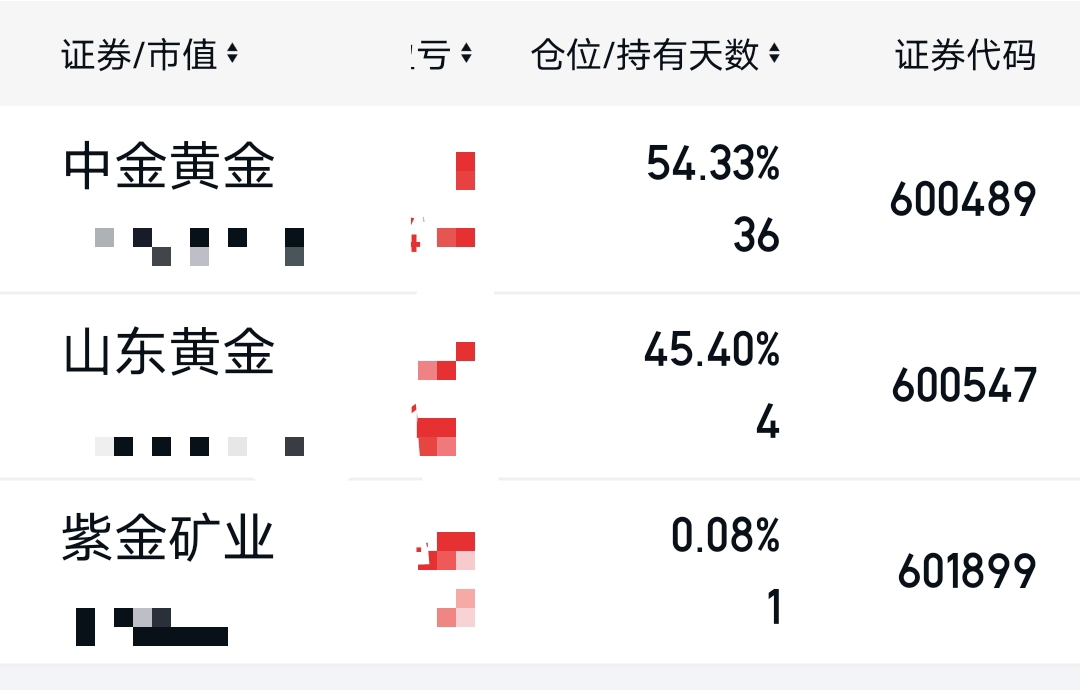1080x690 pixels.
Task: Click the 证券/市值 column header
Action: 140,54
